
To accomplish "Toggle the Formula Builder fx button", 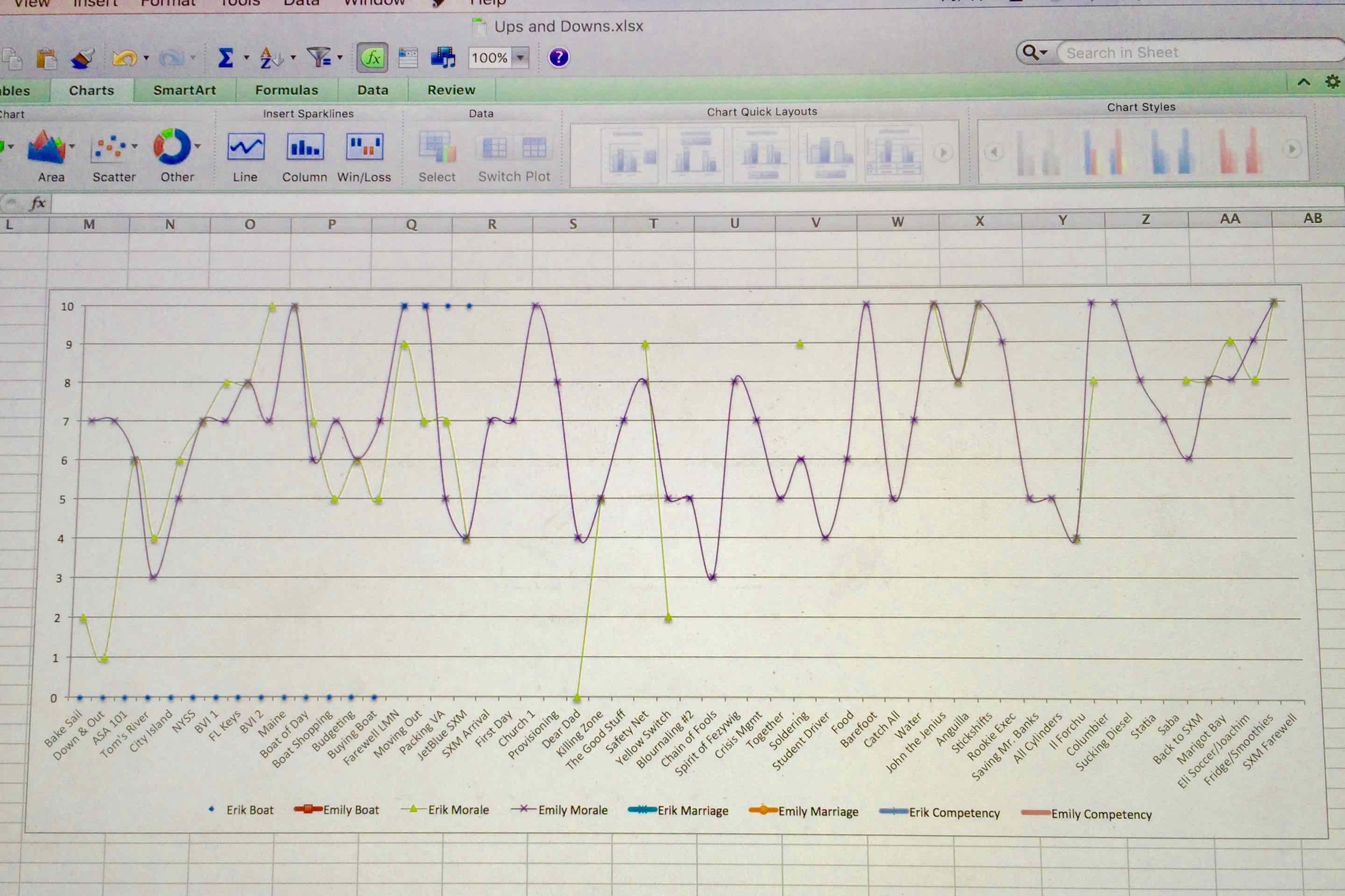I will click(372, 58).
